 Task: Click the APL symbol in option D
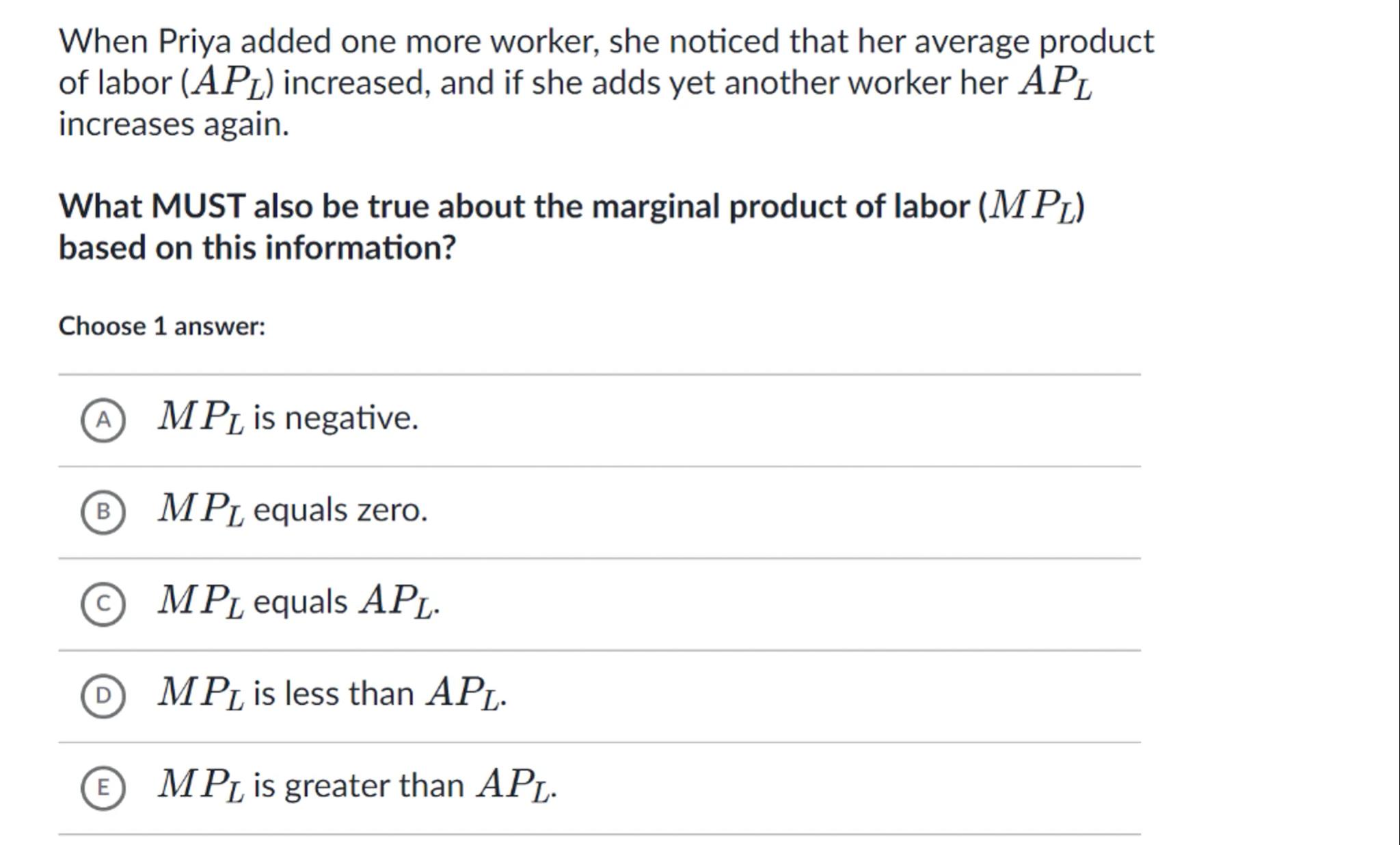[464, 693]
